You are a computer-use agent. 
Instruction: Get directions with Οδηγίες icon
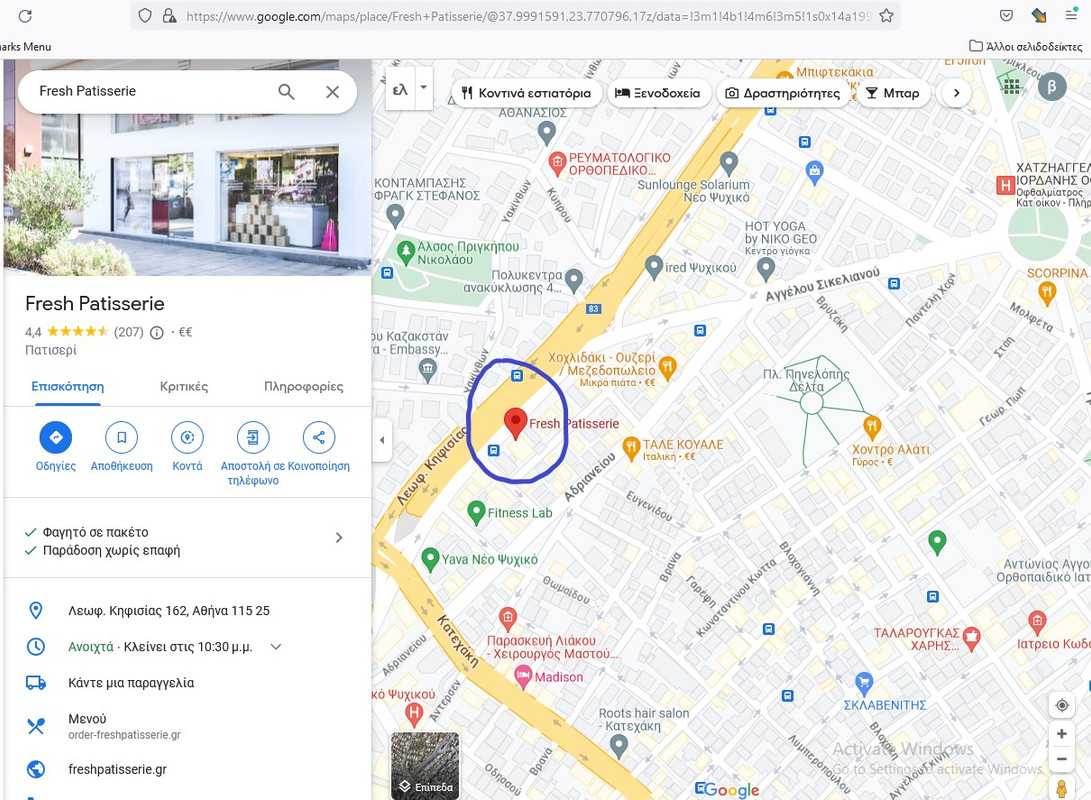[x=56, y=437]
